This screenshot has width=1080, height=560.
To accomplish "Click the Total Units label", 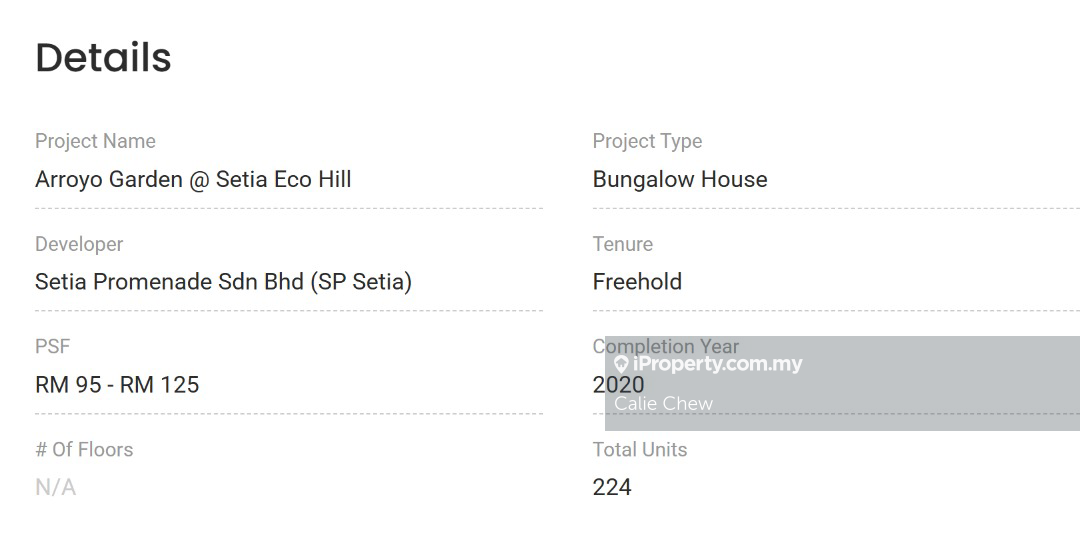I will click(640, 449).
